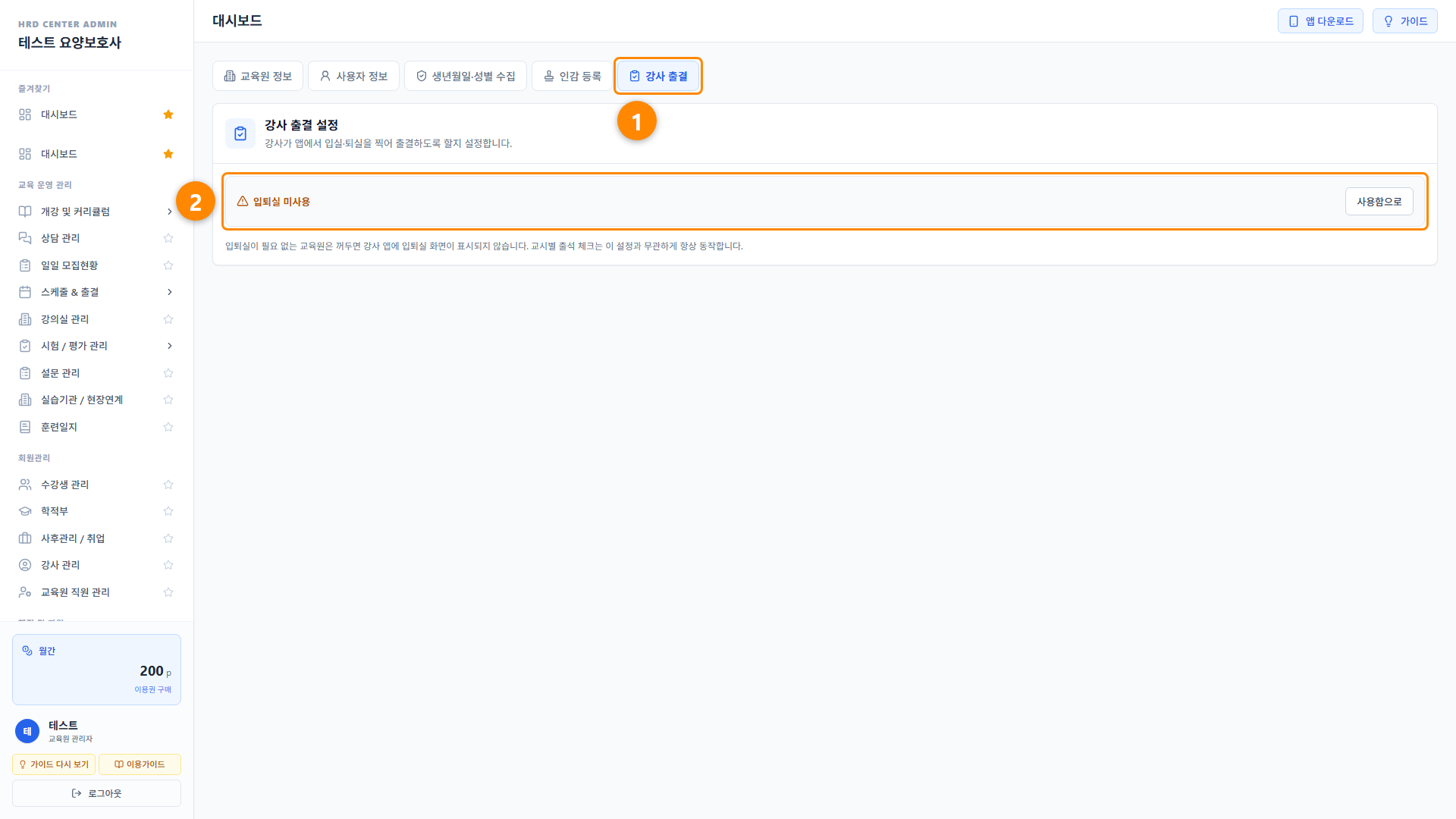Open the 인감 등록 tab
This screenshot has width=1456, height=819.
pyautogui.click(x=573, y=76)
